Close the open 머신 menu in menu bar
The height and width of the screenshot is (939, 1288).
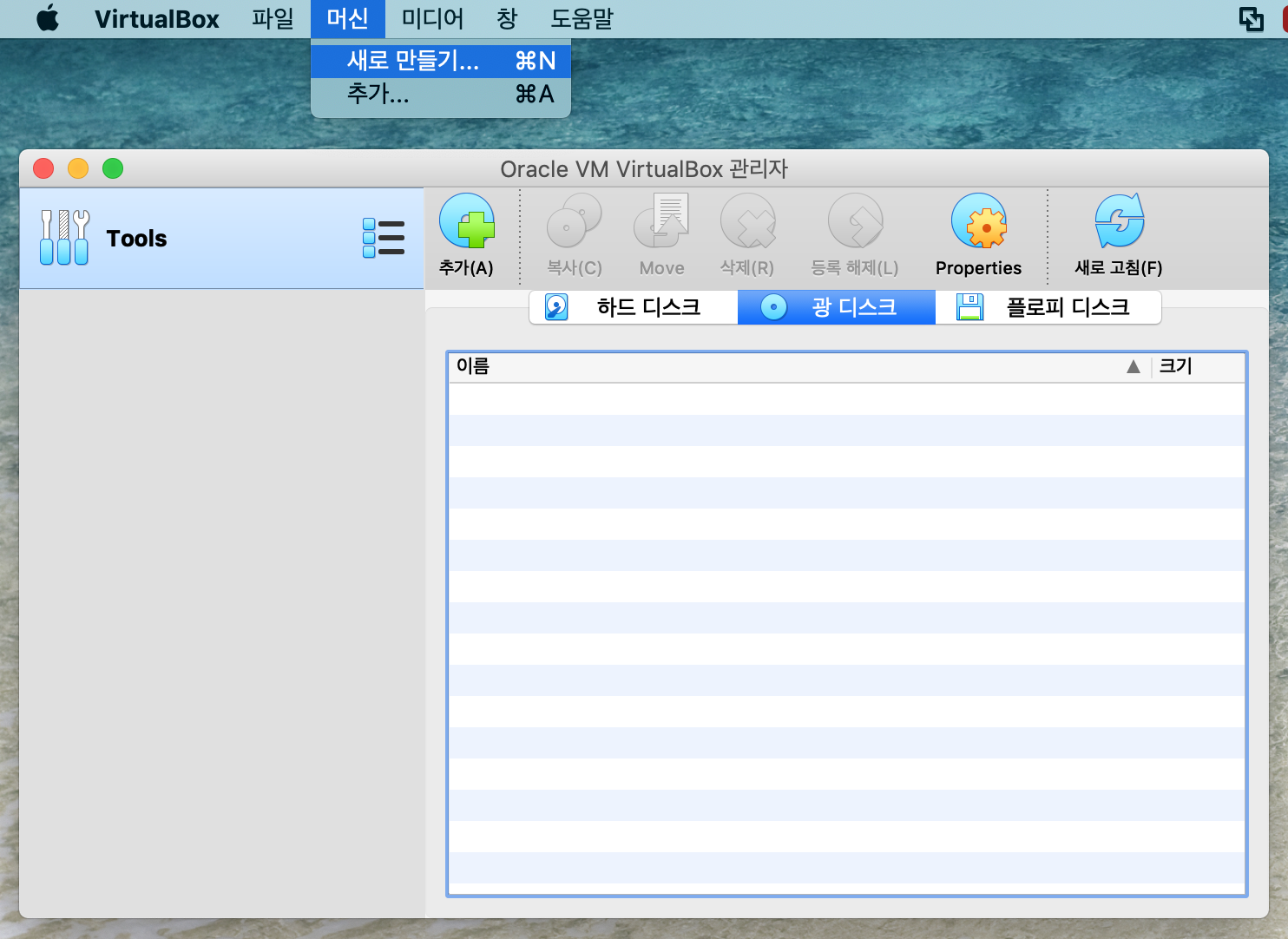[347, 18]
